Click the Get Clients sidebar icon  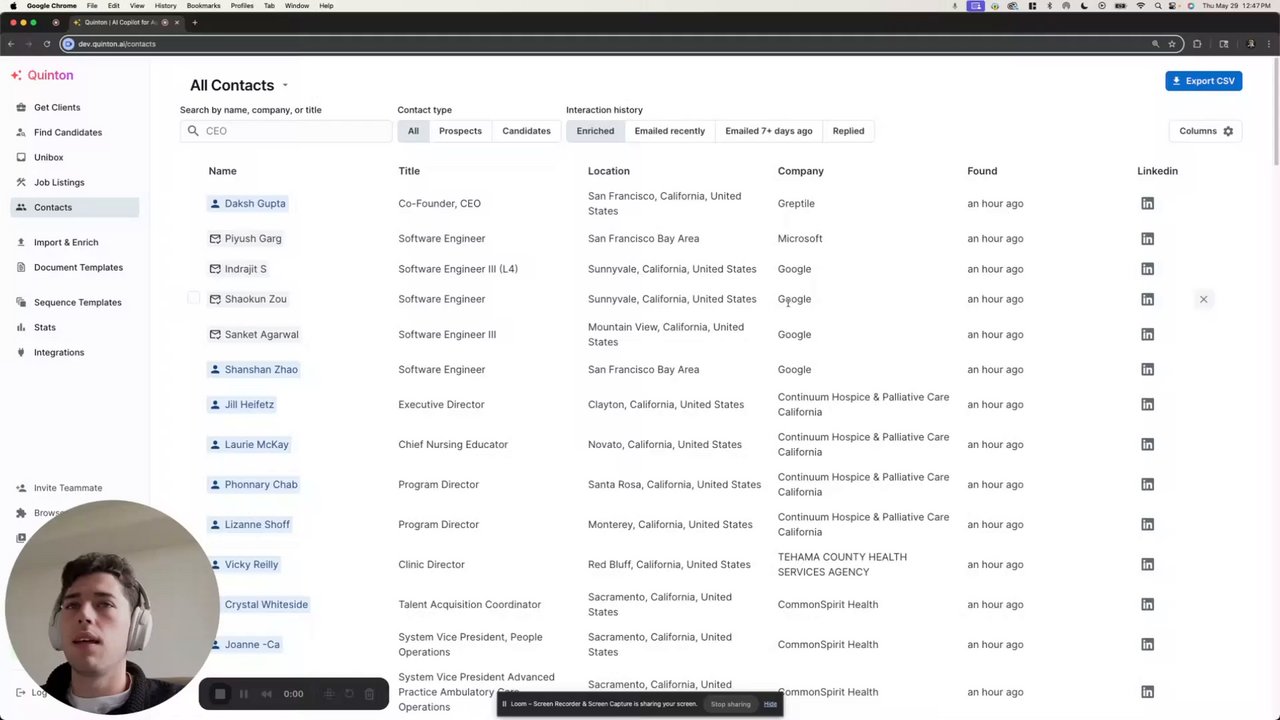tap(22, 107)
